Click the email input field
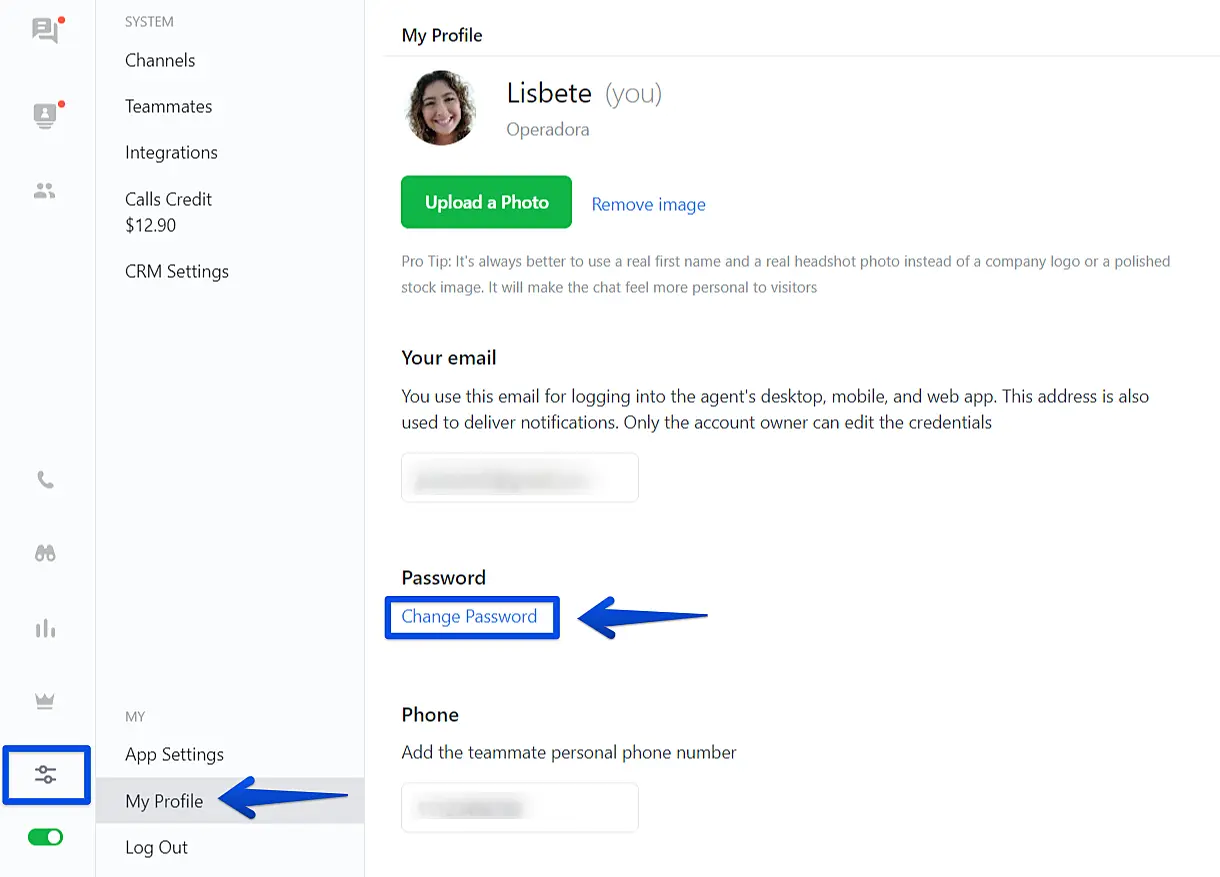The height and width of the screenshot is (877, 1220). 520,478
